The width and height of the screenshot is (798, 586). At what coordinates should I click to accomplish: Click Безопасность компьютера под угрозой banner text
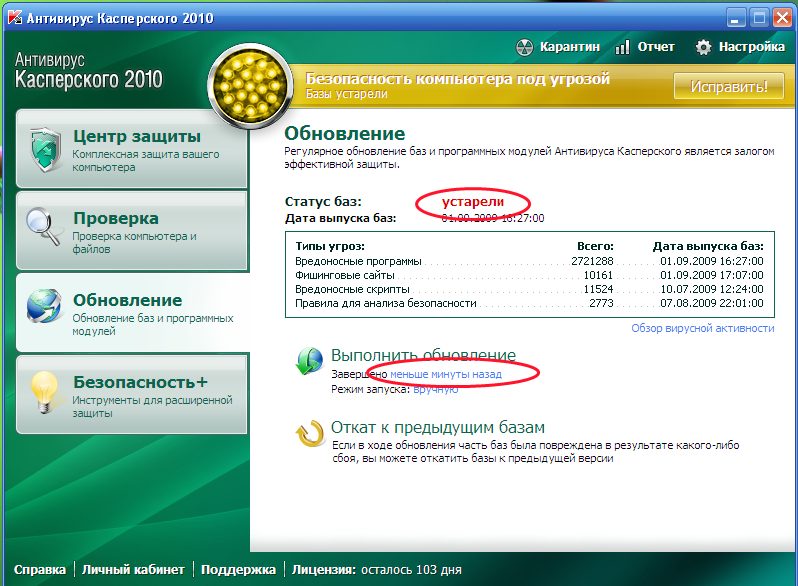[x=458, y=79]
